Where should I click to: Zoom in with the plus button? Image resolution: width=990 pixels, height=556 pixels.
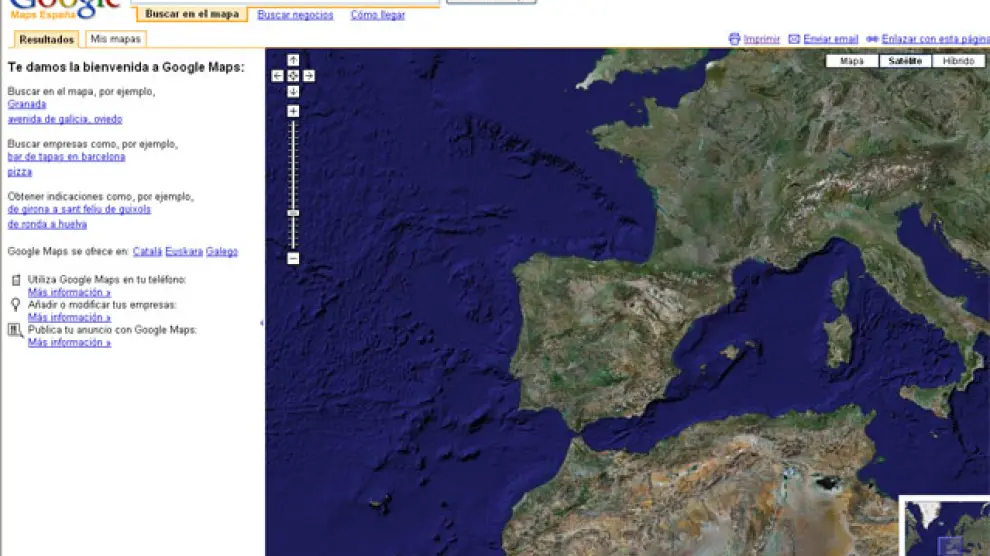coord(293,111)
